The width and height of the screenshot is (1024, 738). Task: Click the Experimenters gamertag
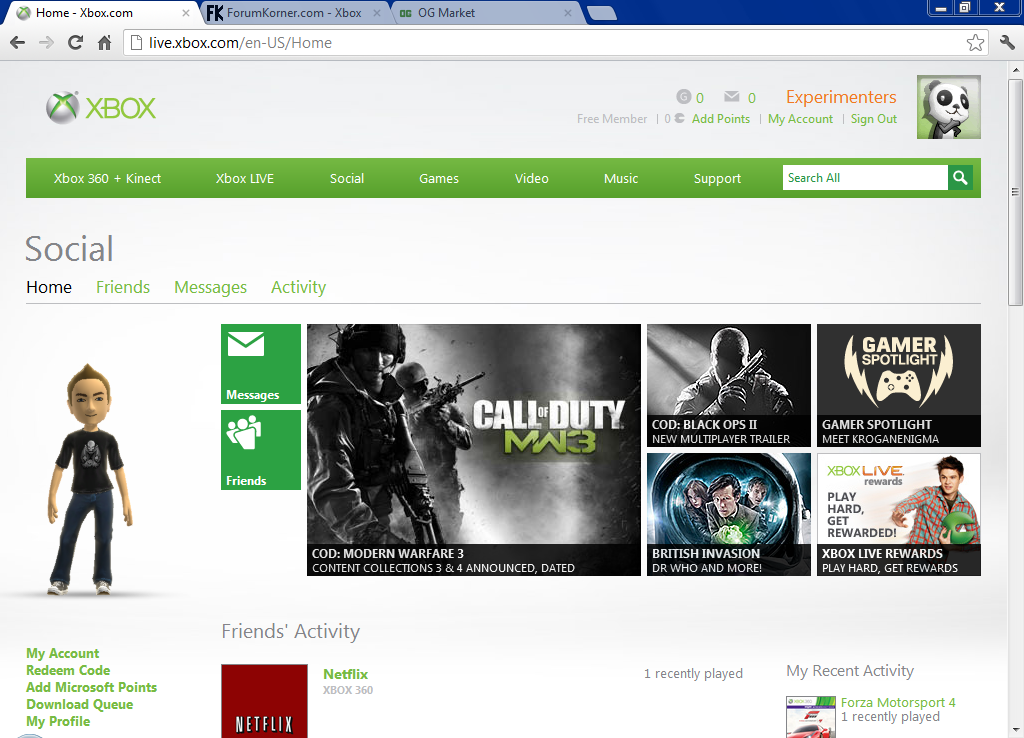pos(841,97)
